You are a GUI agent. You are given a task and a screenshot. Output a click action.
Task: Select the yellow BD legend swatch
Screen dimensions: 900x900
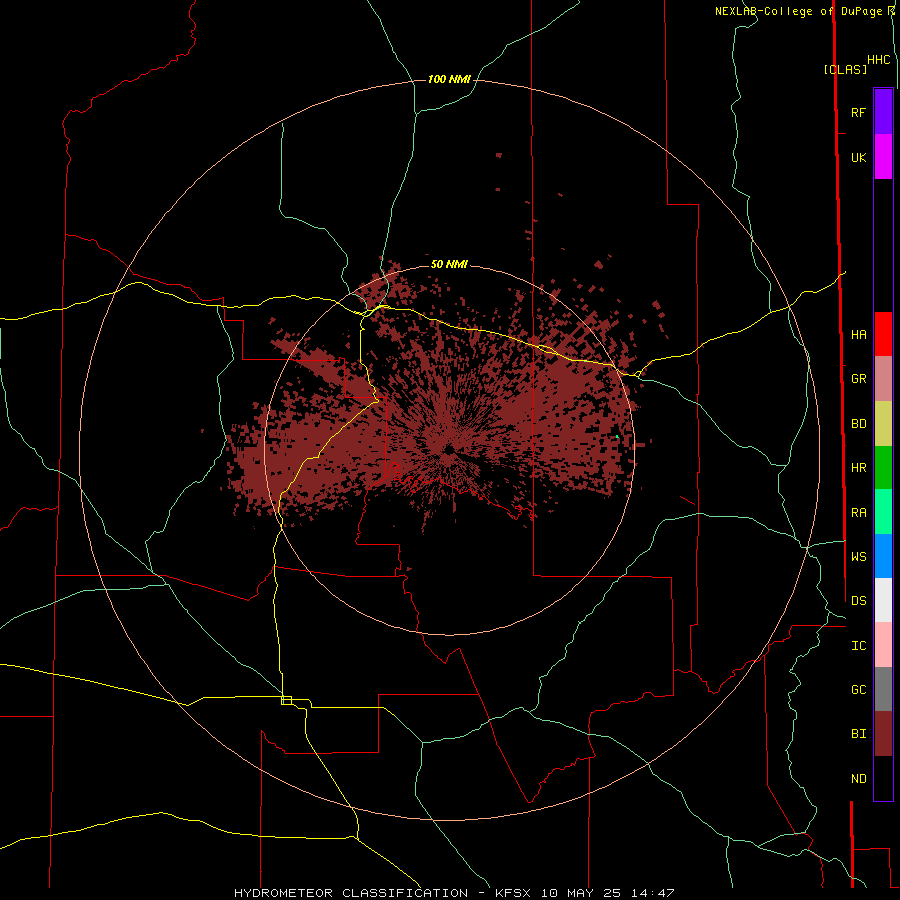(x=883, y=424)
